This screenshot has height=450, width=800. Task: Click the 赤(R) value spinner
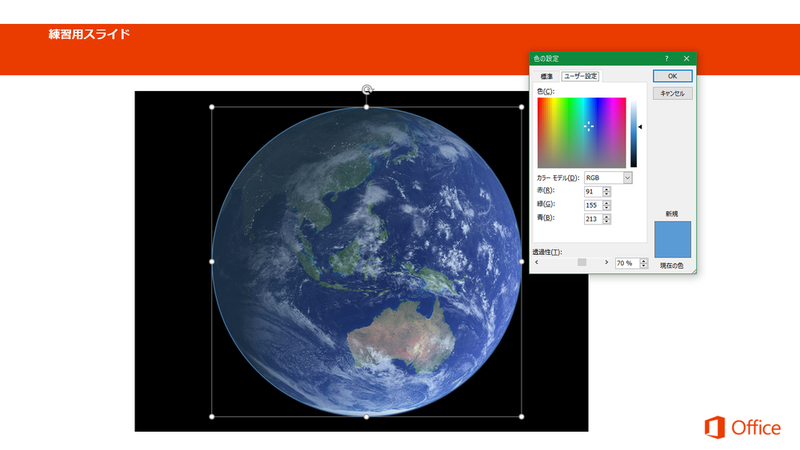pyautogui.click(x=606, y=191)
